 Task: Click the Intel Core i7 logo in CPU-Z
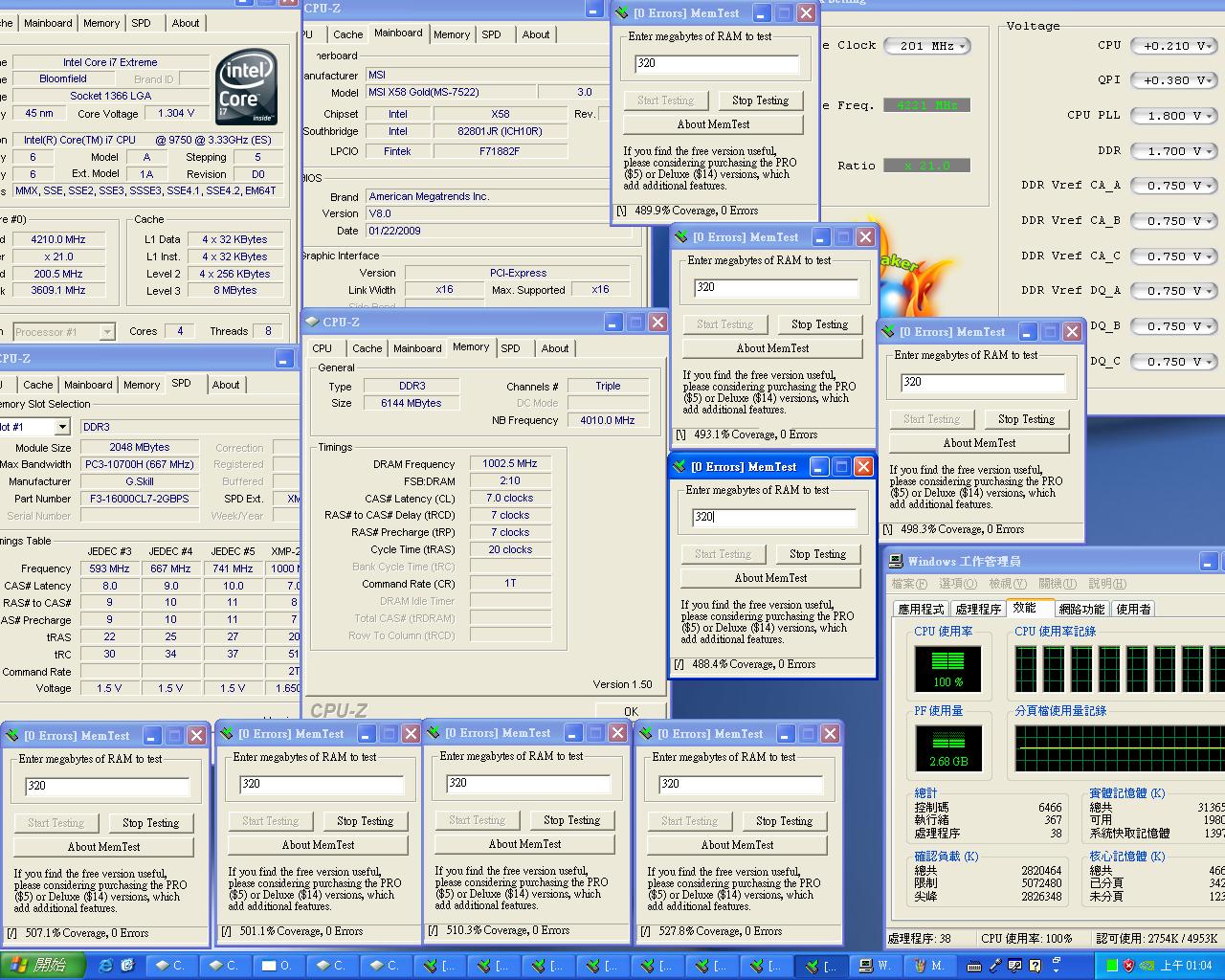(246, 88)
